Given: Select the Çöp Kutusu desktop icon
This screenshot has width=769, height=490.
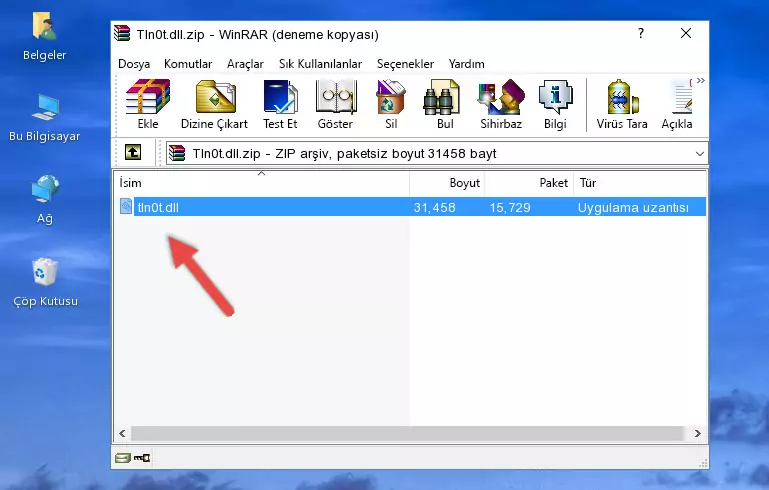Looking at the screenshot, I should [45, 283].
